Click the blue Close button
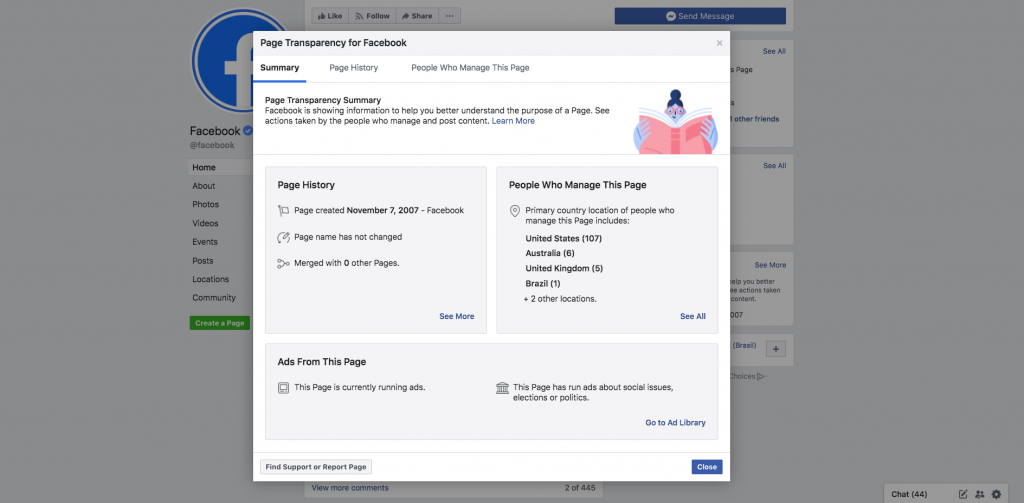The image size is (1024, 503). point(707,467)
